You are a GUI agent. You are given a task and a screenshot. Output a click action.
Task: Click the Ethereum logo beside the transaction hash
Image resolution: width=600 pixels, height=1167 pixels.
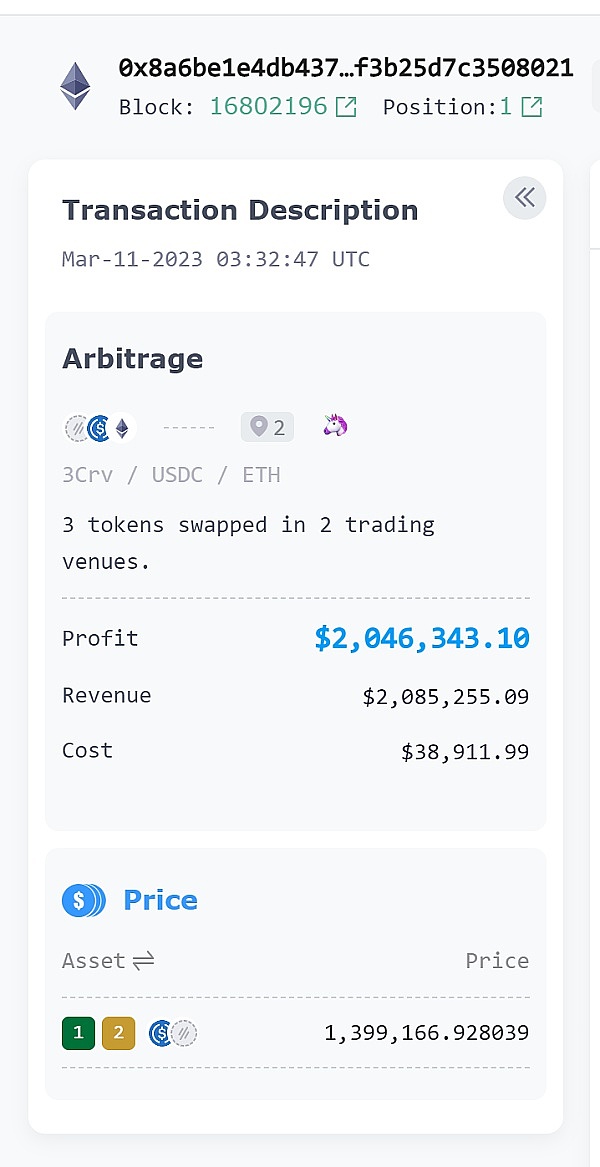(75, 86)
